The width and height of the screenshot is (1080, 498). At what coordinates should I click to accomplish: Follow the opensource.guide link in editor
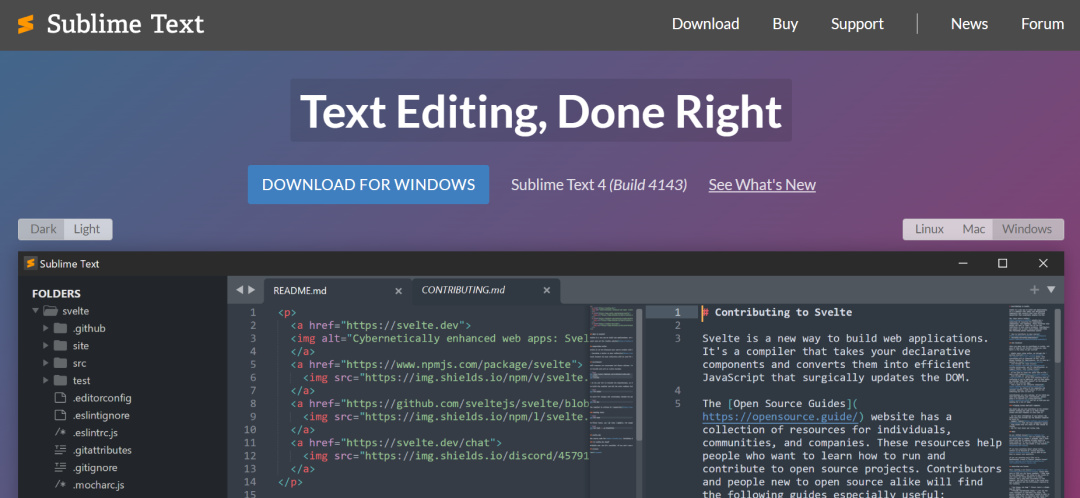tap(778, 417)
